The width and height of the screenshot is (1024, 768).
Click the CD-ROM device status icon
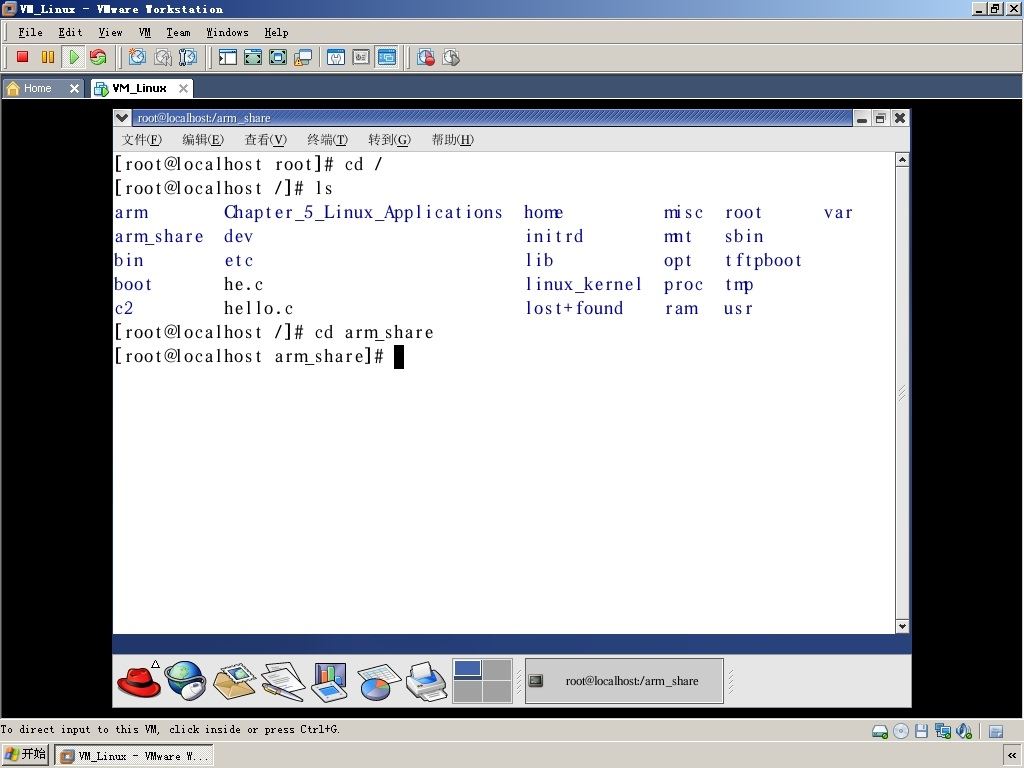point(901,731)
